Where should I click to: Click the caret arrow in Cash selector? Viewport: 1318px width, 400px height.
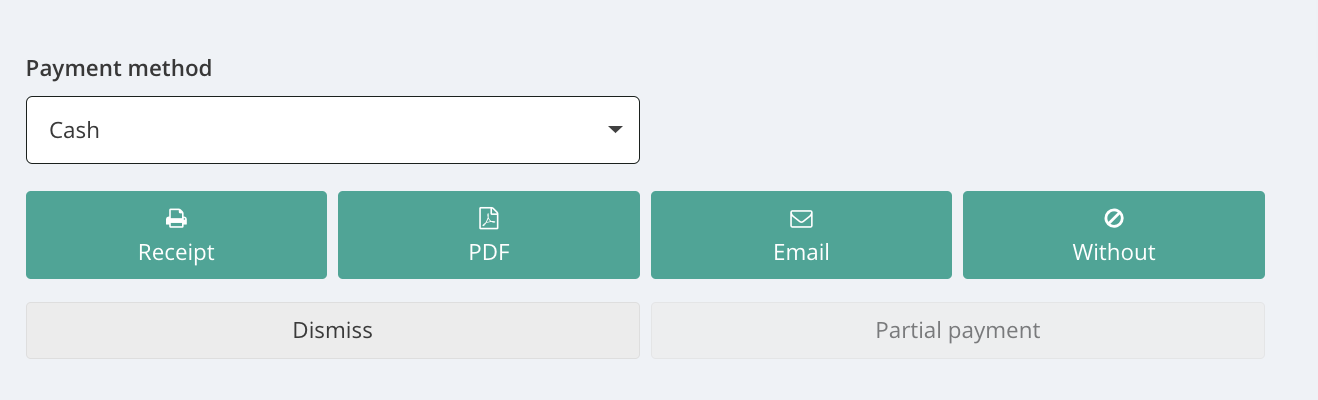615,130
